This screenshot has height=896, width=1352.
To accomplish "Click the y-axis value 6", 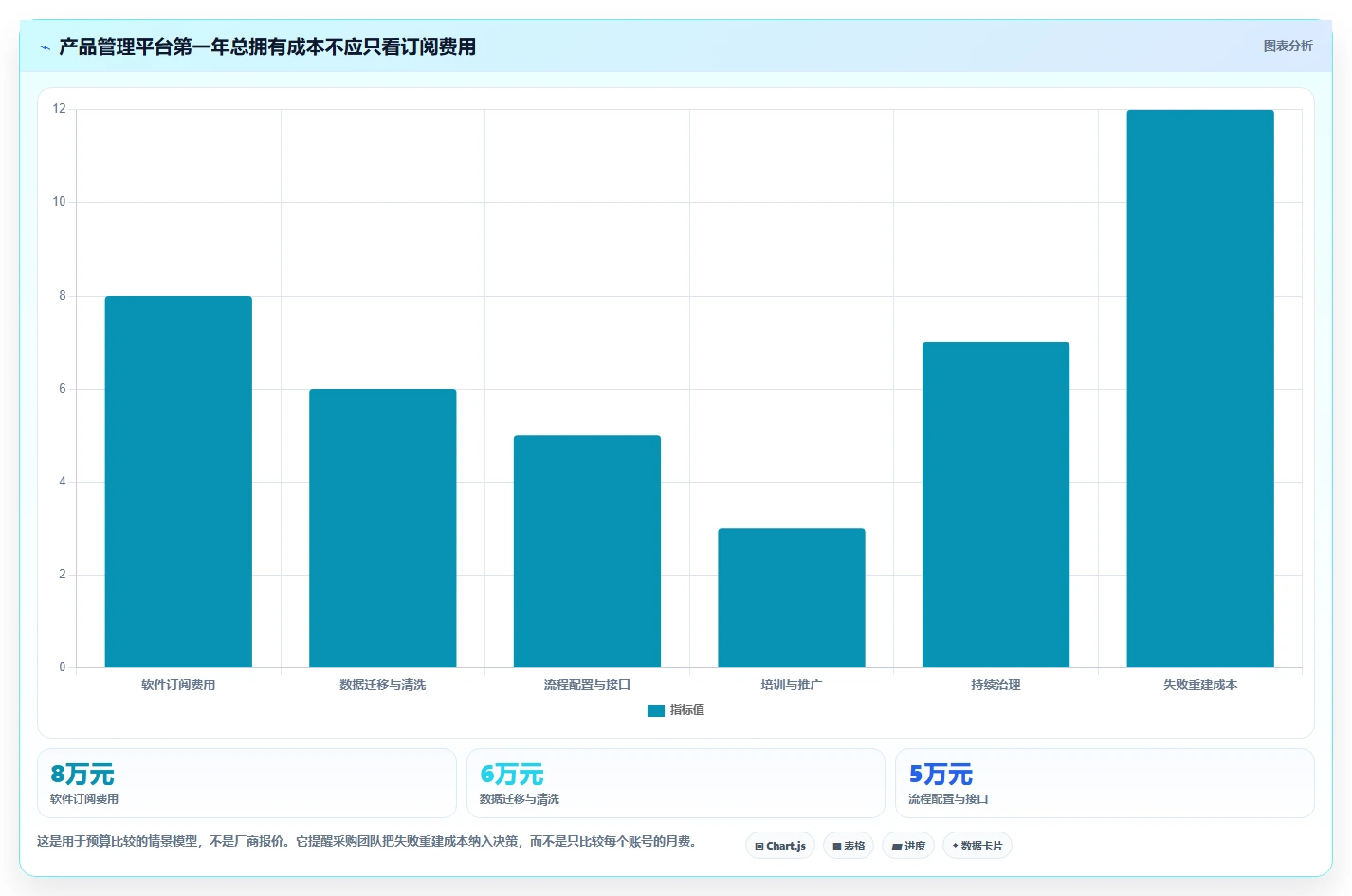I will tap(63, 389).
